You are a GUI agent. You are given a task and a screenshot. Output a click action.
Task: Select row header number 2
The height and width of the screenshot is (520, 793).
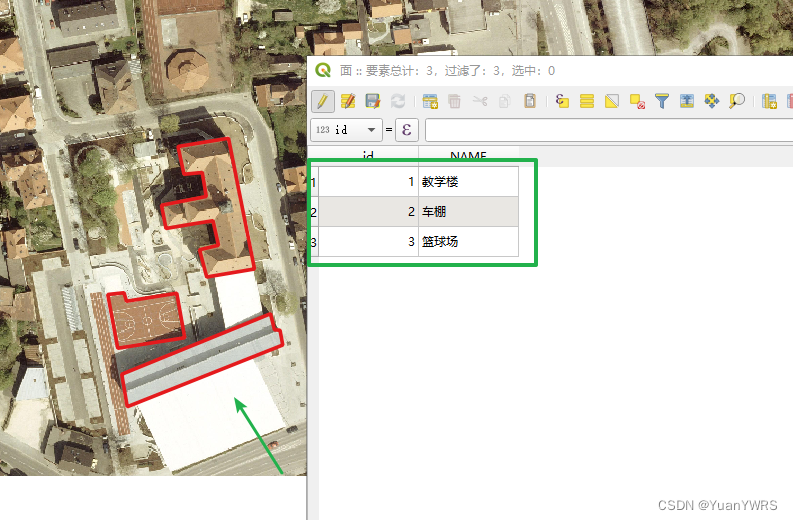[314, 211]
